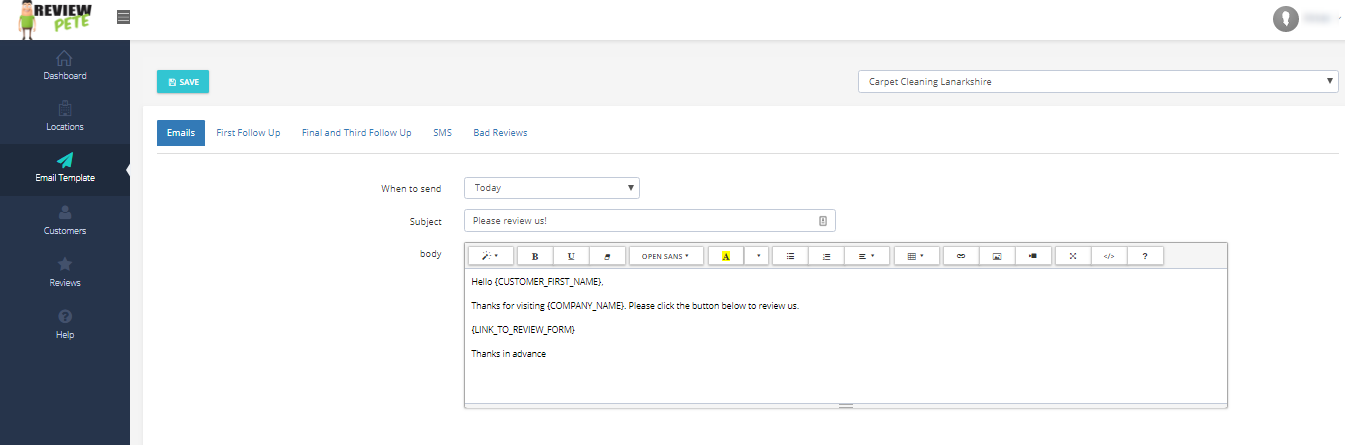Viewport: 1345px width, 445px height.
Task: Switch to code view in editor
Action: click(1109, 256)
